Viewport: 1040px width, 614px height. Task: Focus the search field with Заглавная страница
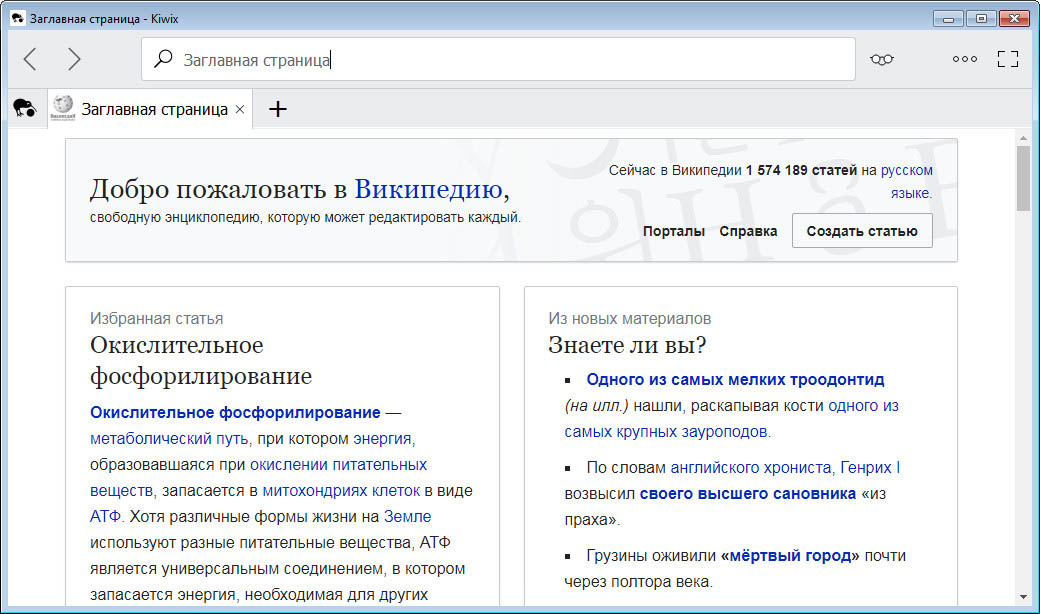pyautogui.click(x=498, y=59)
